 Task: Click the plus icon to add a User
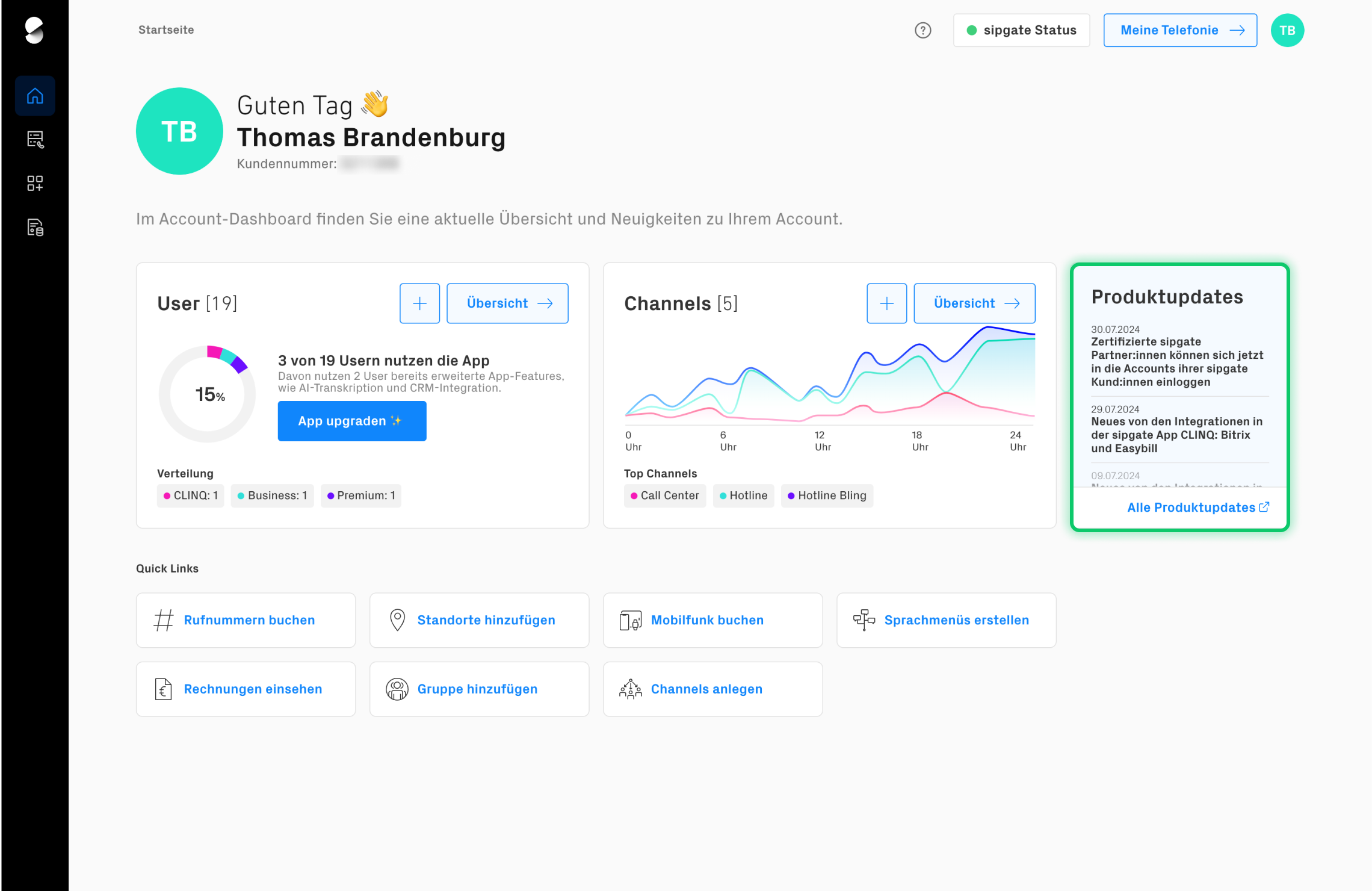(419, 303)
